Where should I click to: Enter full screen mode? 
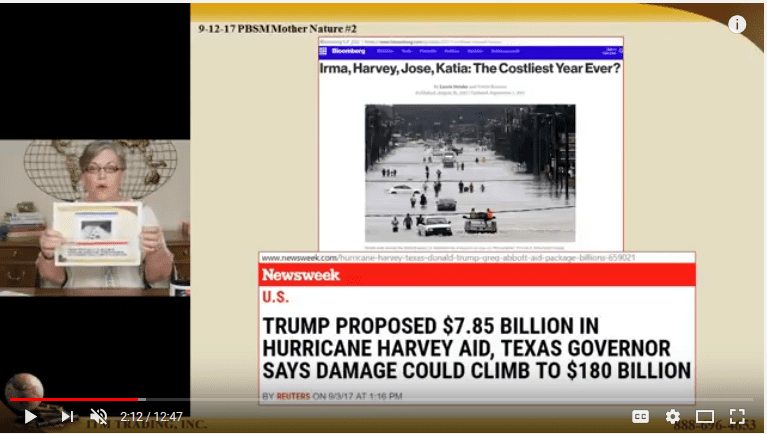[x=737, y=416]
